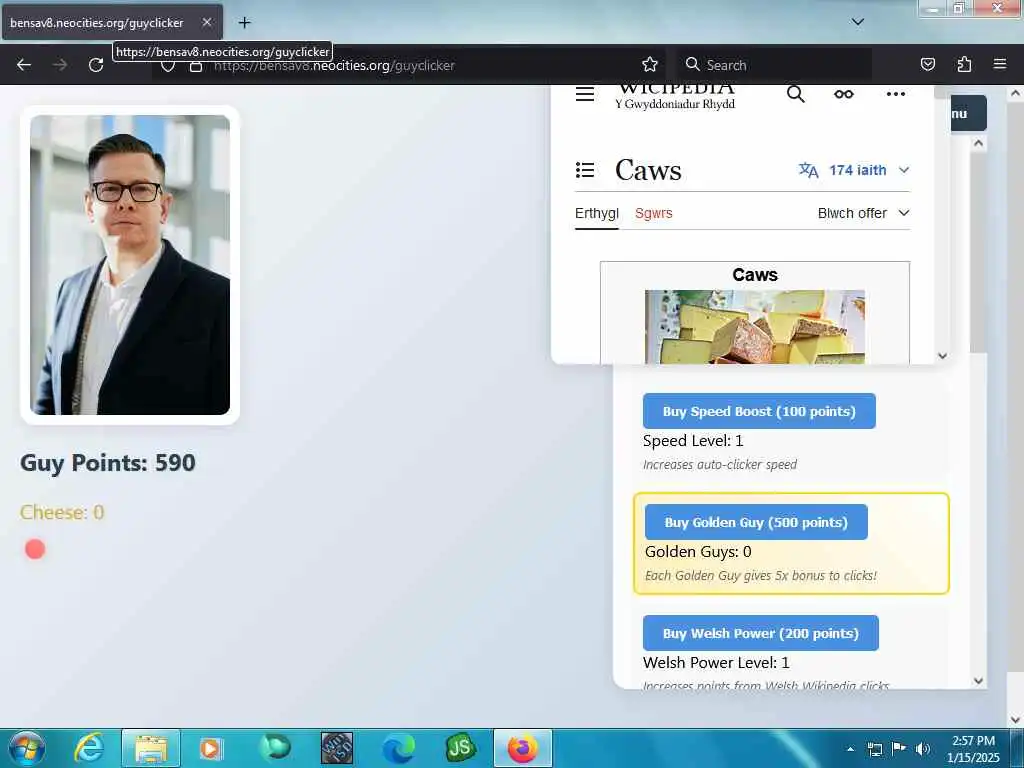Reload the page with refresh icon
The width and height of the screenshot is (1024, 768).
[96, 65]
